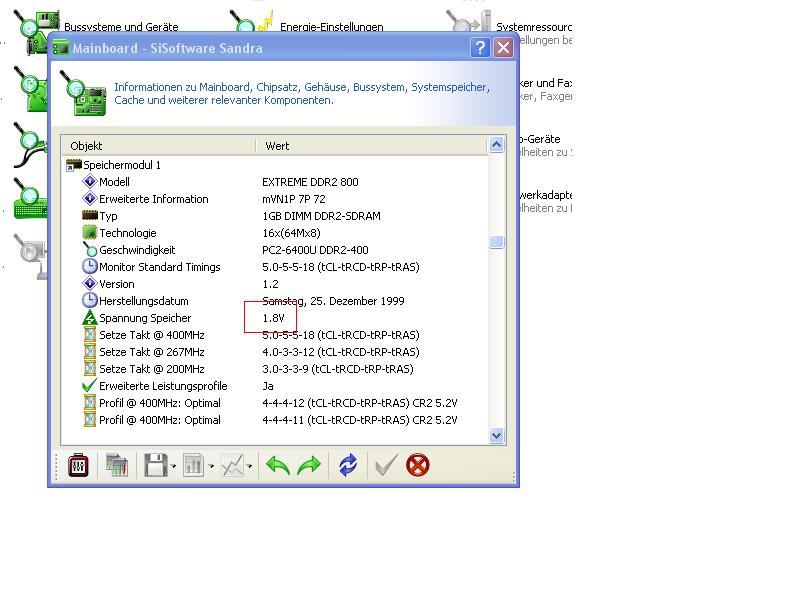Close the Mainboard Sandra window
This screenshot has height=600, width=800.
click(504, 48)
